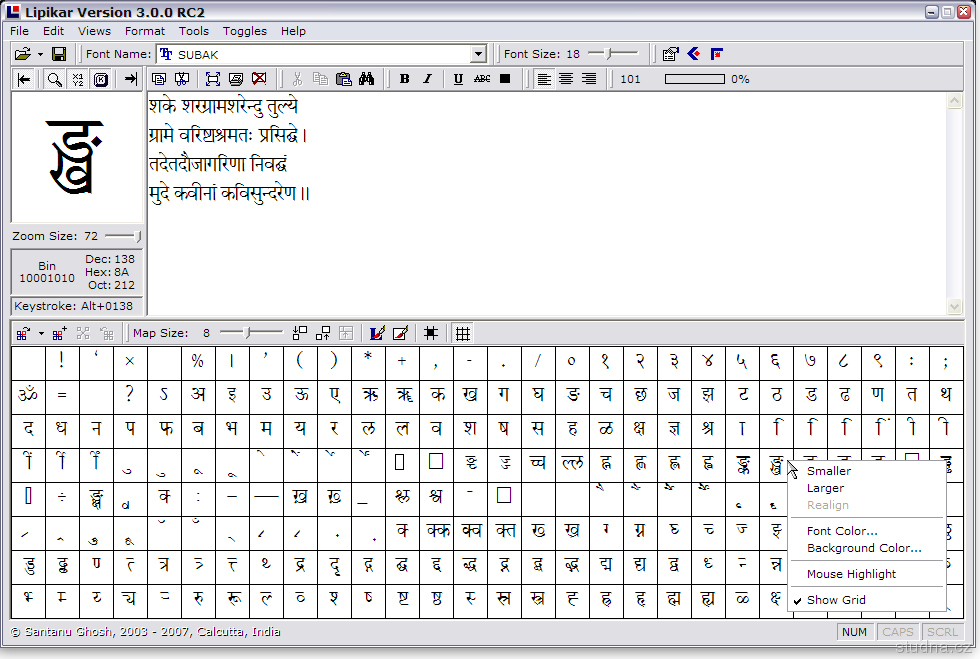Screen dimensions: 980x659
Task: Click the Paste clipboard icon
Action: click(x=344, y=79)
